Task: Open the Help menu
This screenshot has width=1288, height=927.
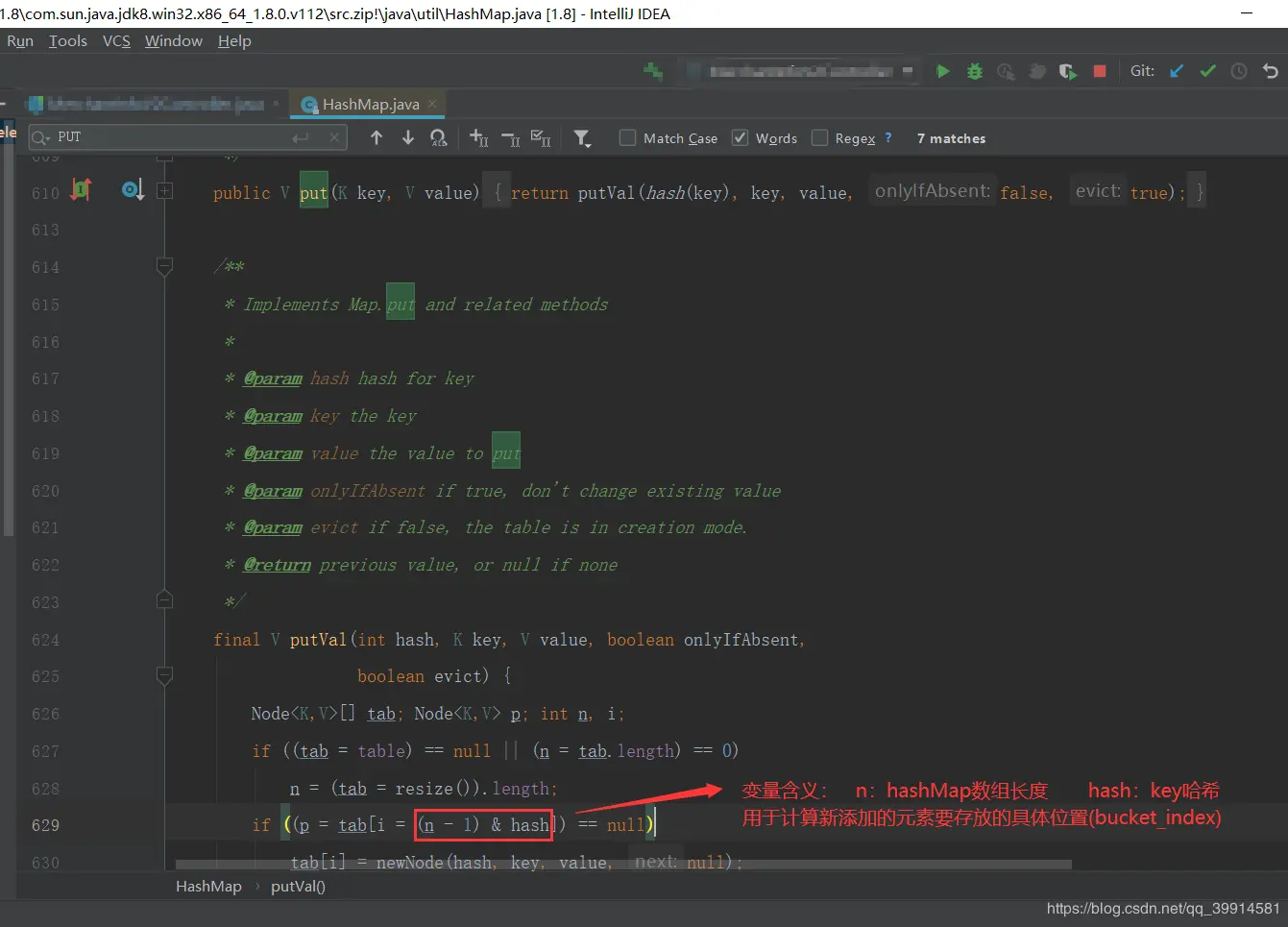Action: tap(234, 41)
